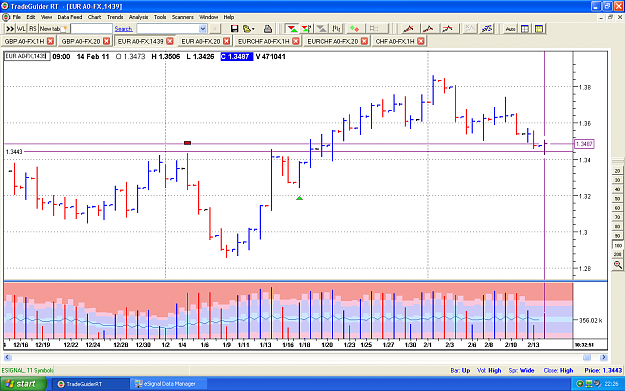The image size is (625, 391).
Task: Open the Windows Start button
Action: [x=23, y=384]
